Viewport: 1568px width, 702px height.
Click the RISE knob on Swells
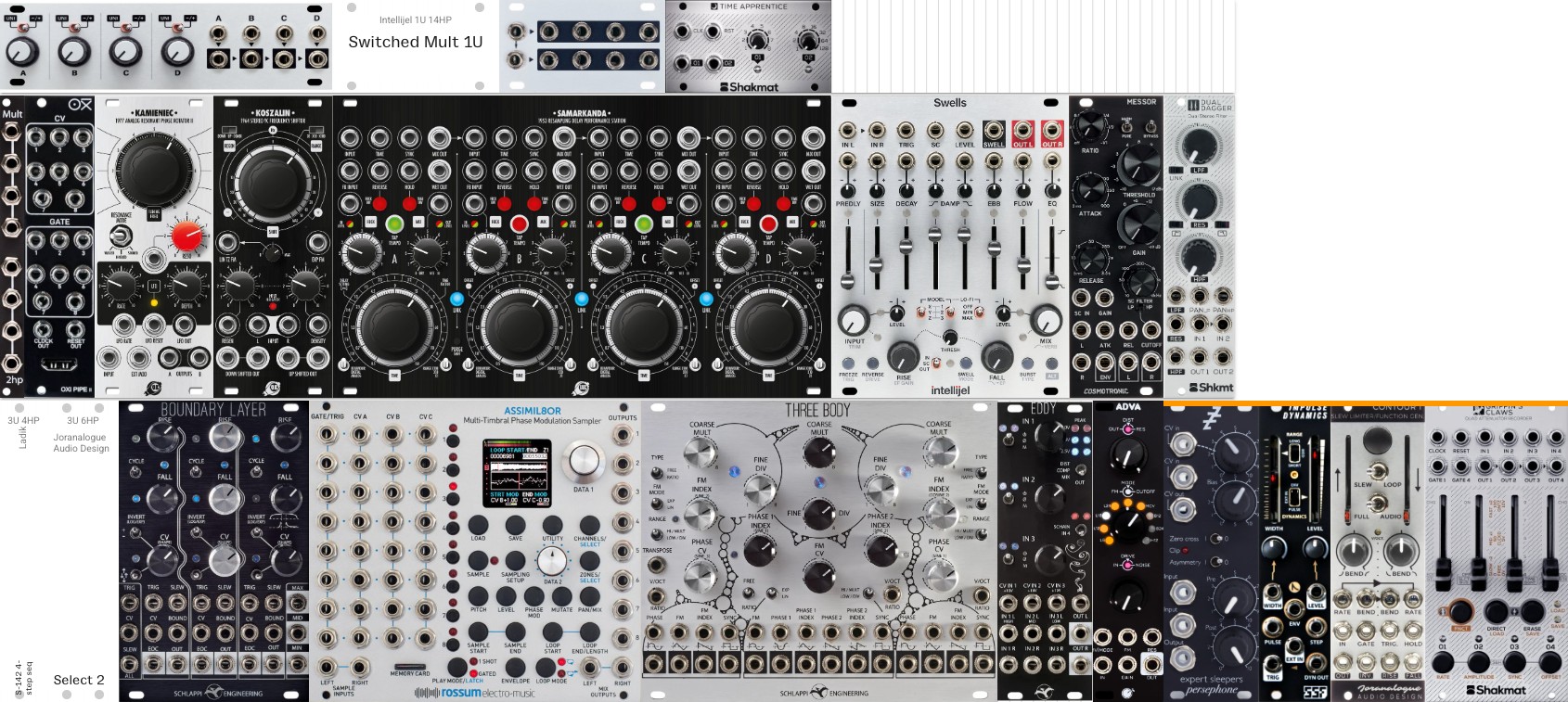903,356
